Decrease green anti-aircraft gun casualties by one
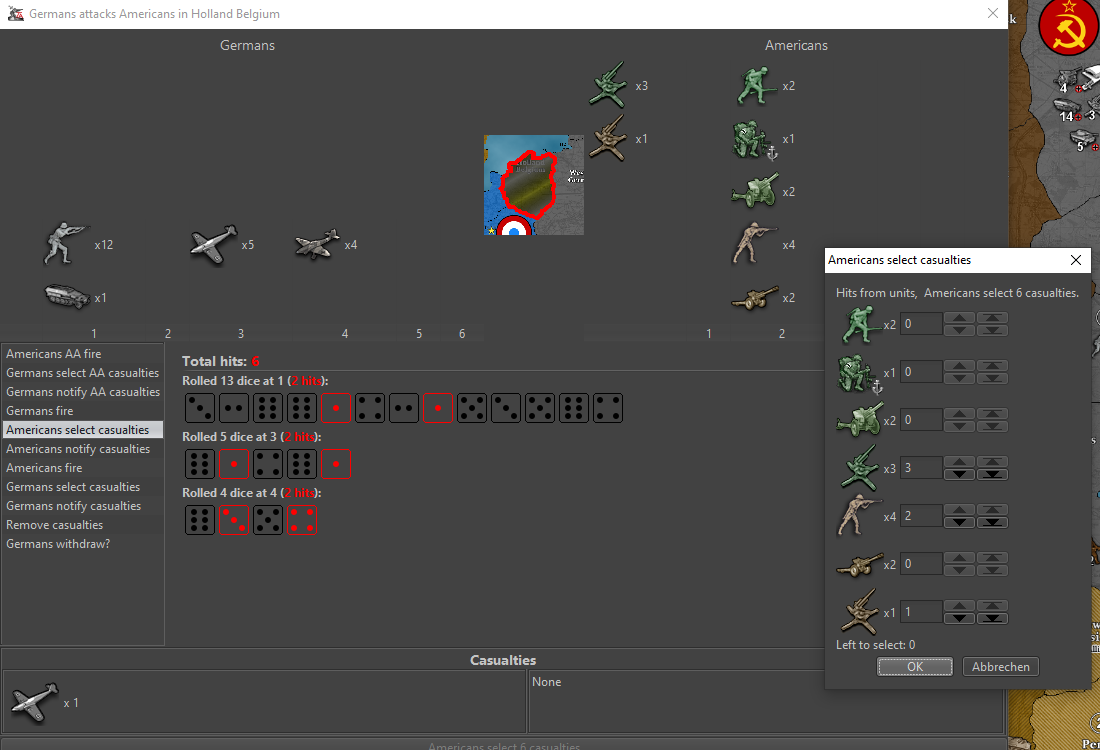 [x=960, y=474]
